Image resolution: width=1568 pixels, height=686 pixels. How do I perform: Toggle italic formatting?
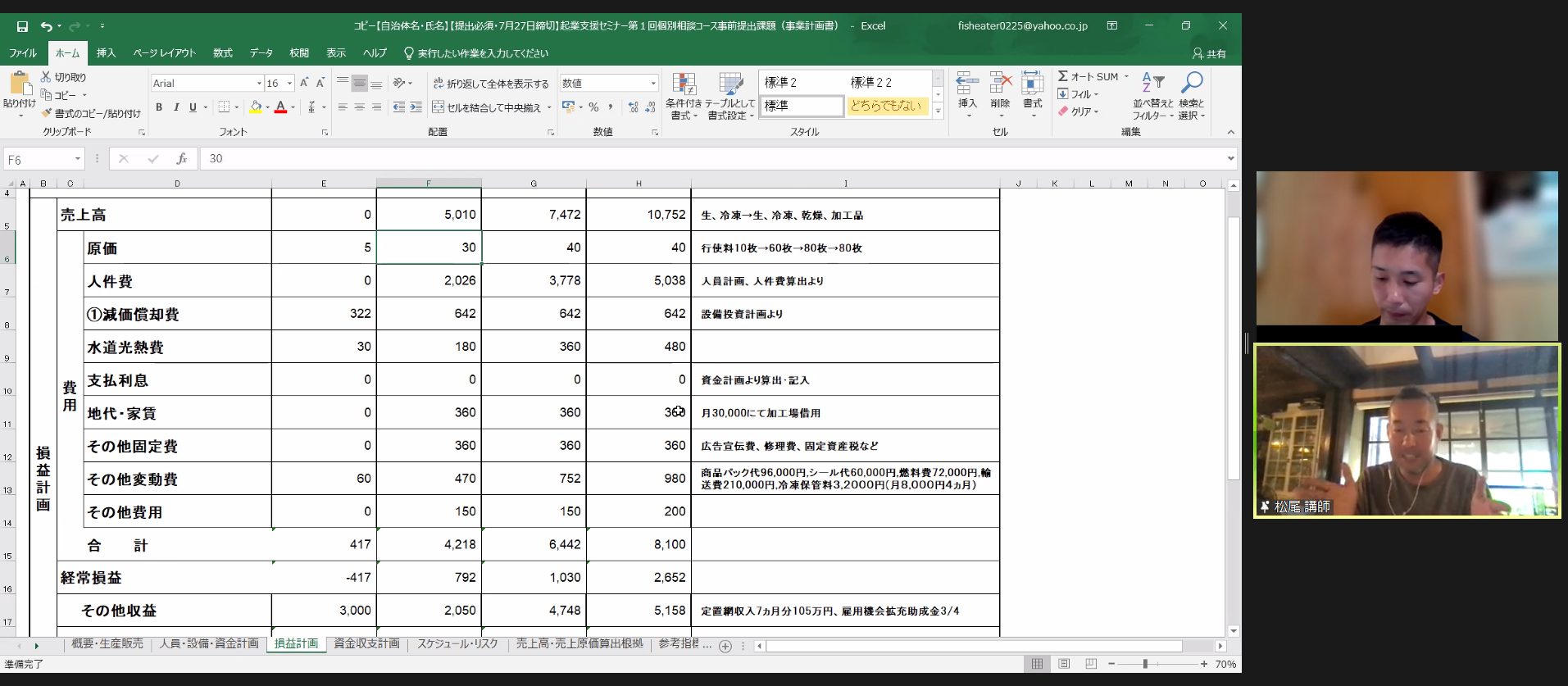[175, 107]
